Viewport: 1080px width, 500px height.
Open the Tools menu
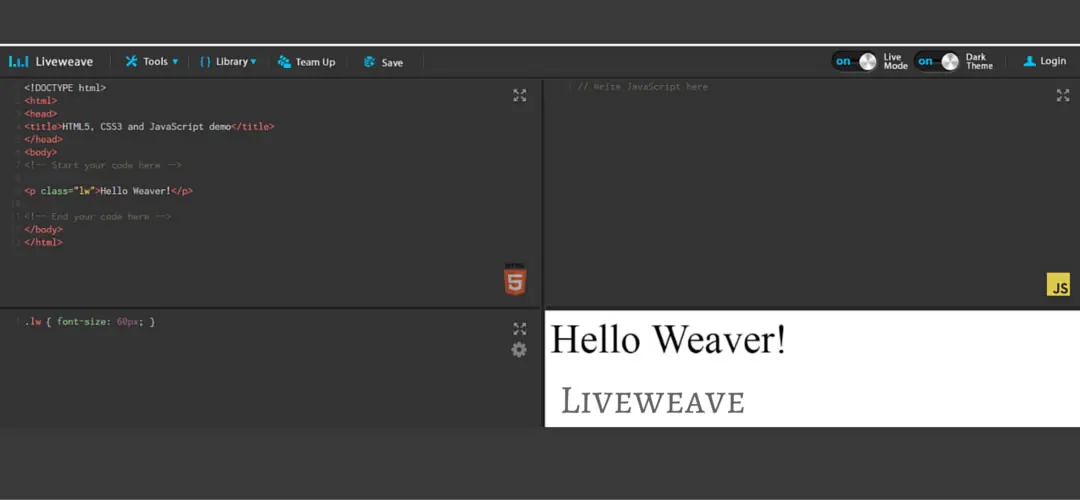point(152,61)
